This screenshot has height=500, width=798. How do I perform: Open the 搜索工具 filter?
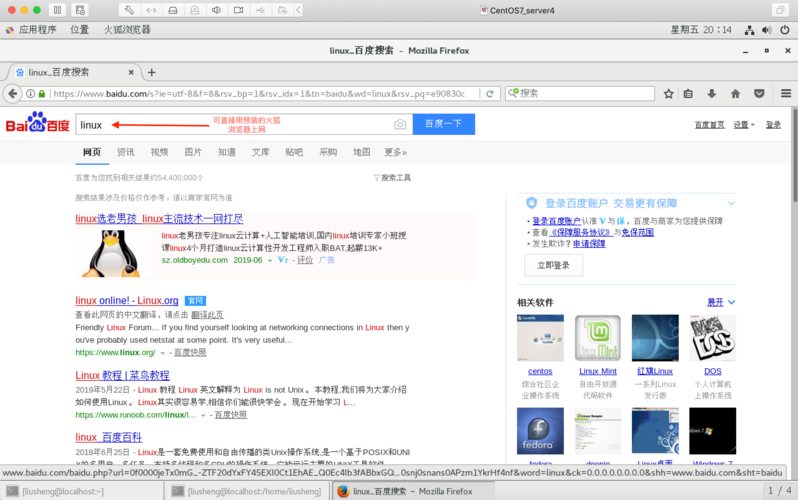tap(392, 178)
